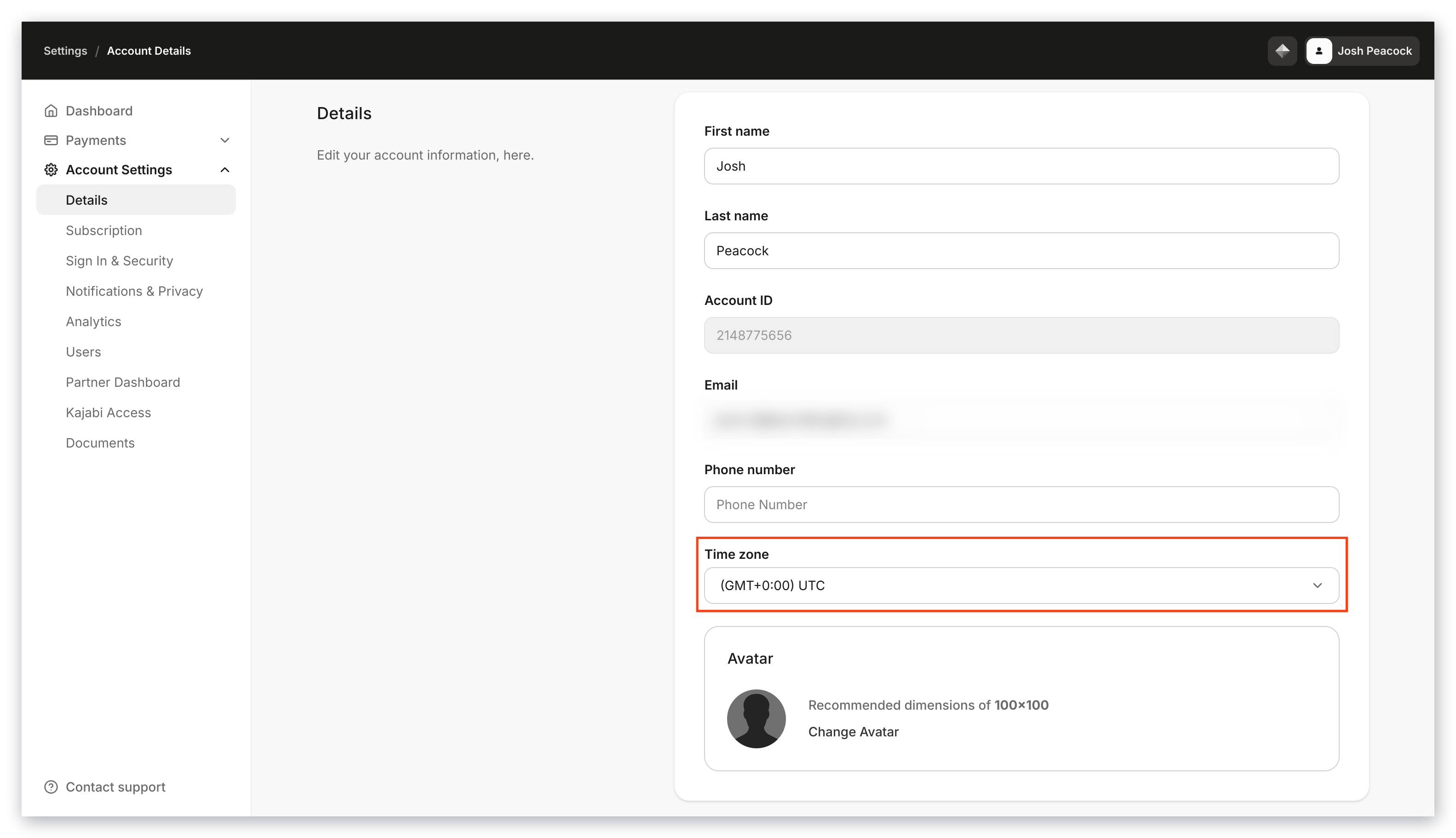Click the Account Settings gear icon
Screen dimensions: 1456x838
(x=51, y=169)
